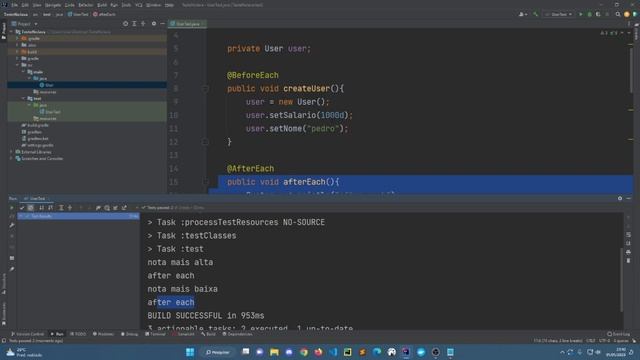Open the Run menu in menu bar
This screenshot has height=360, width=640.
click(x=114, y=5)
